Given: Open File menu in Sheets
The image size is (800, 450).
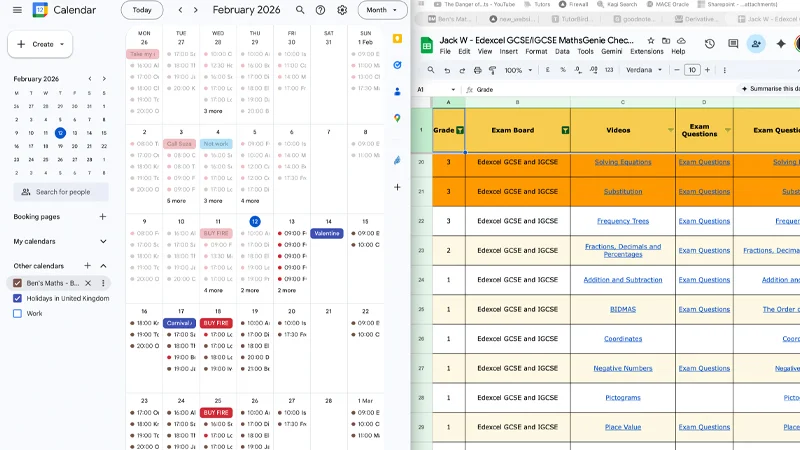Looking at the screenshot, I should click(x=445, y=52).
